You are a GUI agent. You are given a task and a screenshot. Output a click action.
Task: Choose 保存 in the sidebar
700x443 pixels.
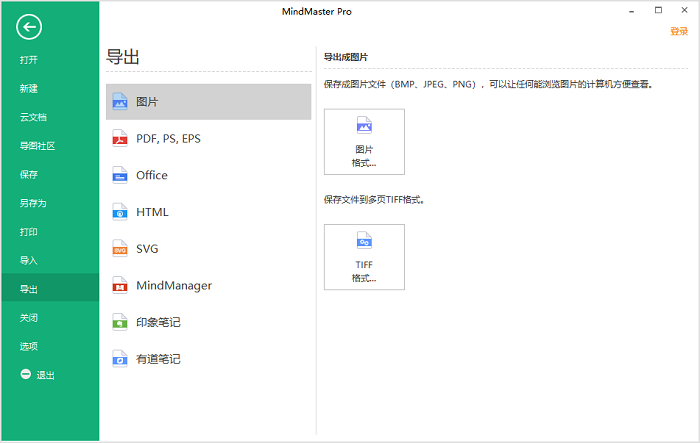coord(29,174)
